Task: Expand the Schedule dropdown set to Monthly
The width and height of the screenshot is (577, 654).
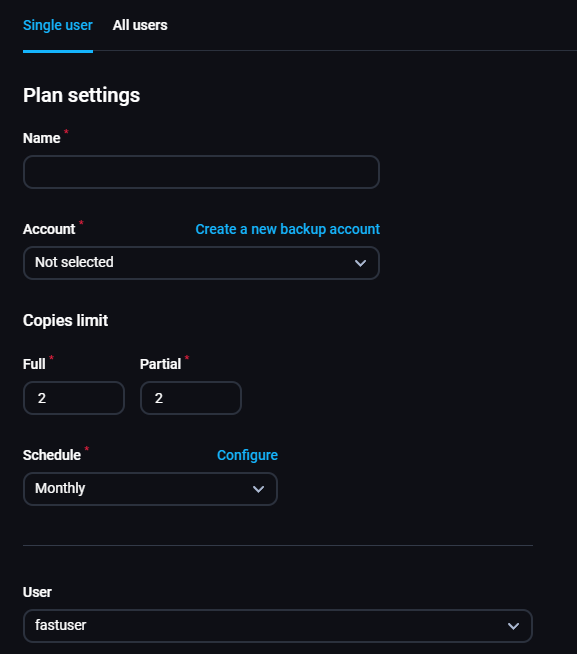Action: (150, 489)
